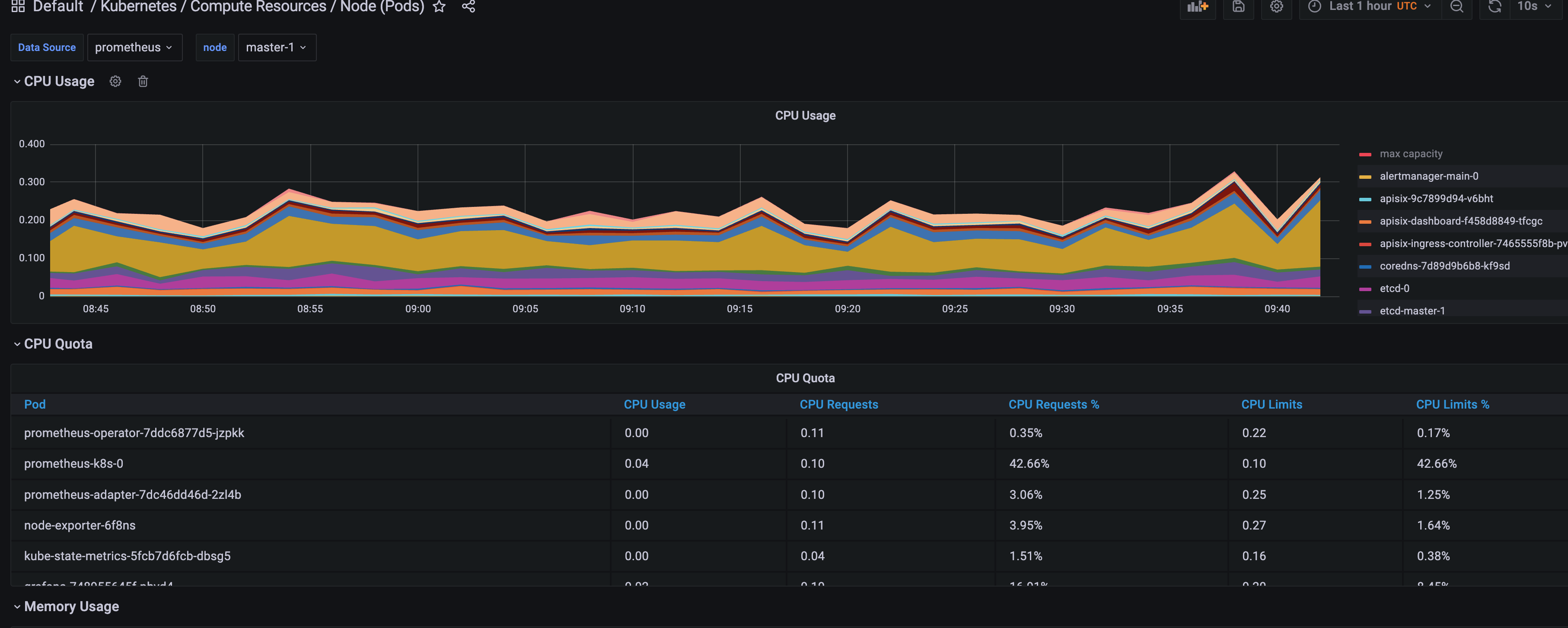Click coredns legend color swatch

tap(1365, 266)
